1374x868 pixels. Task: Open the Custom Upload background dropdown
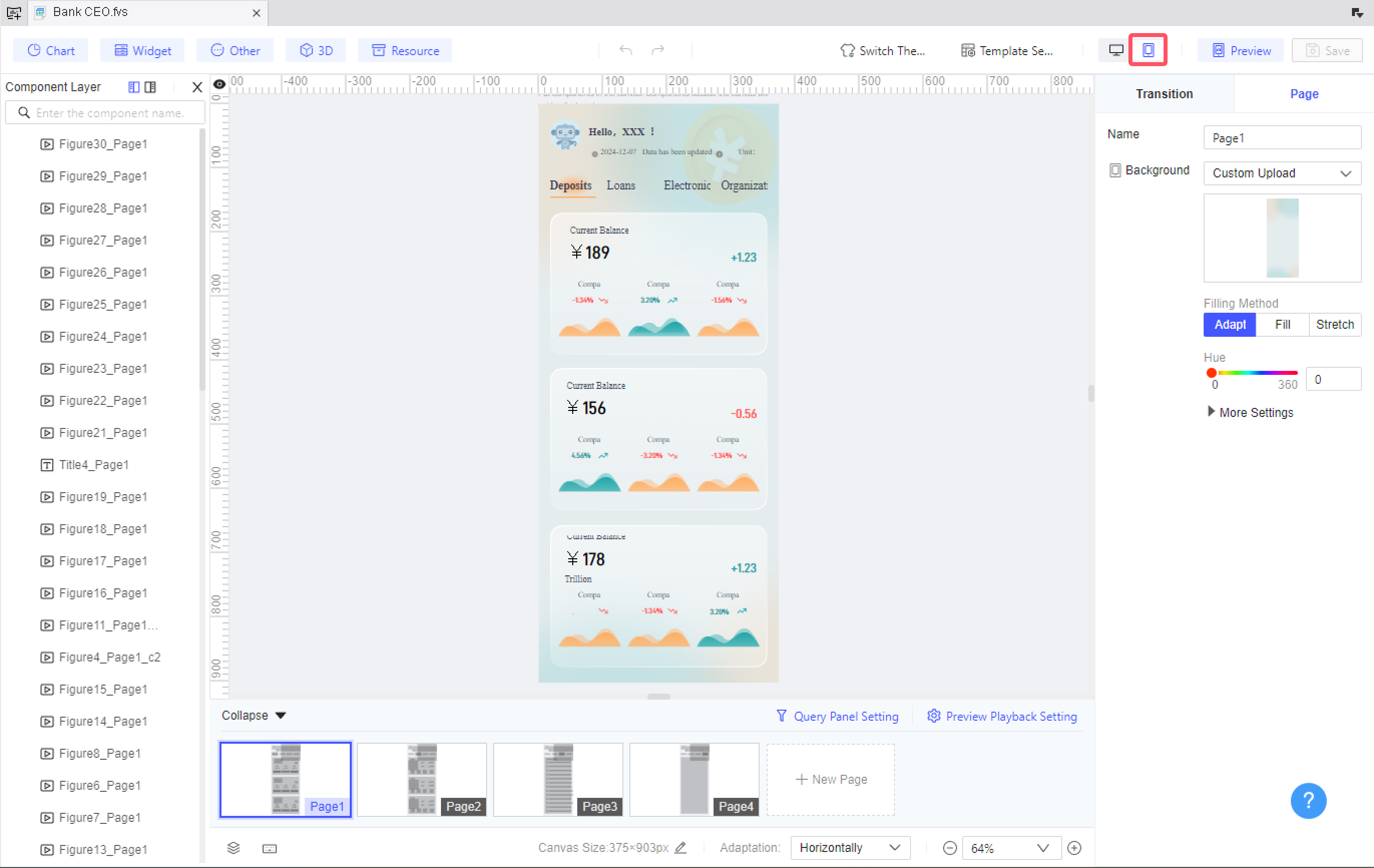(1282, 173)
